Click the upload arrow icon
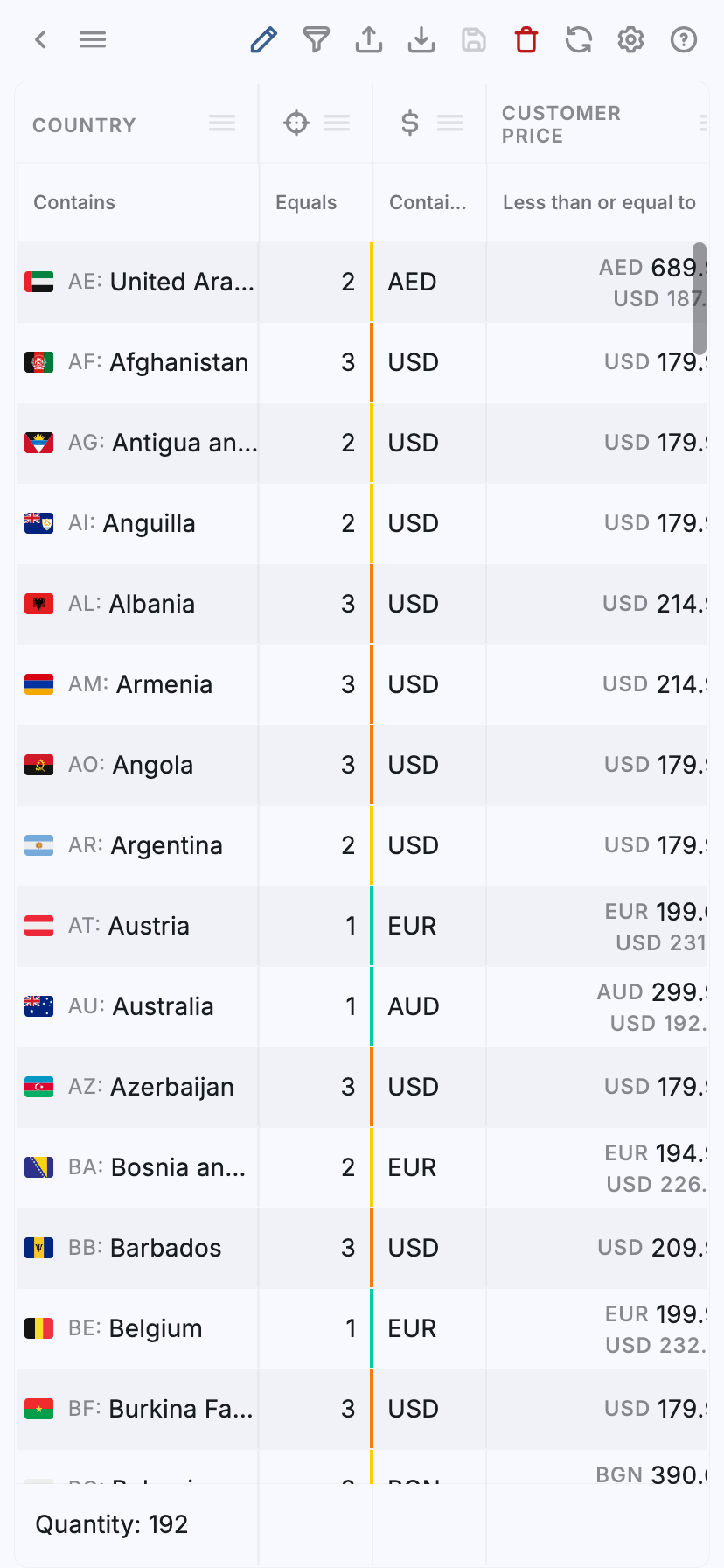Screen dimensions: 724x1568 [369, 40]
